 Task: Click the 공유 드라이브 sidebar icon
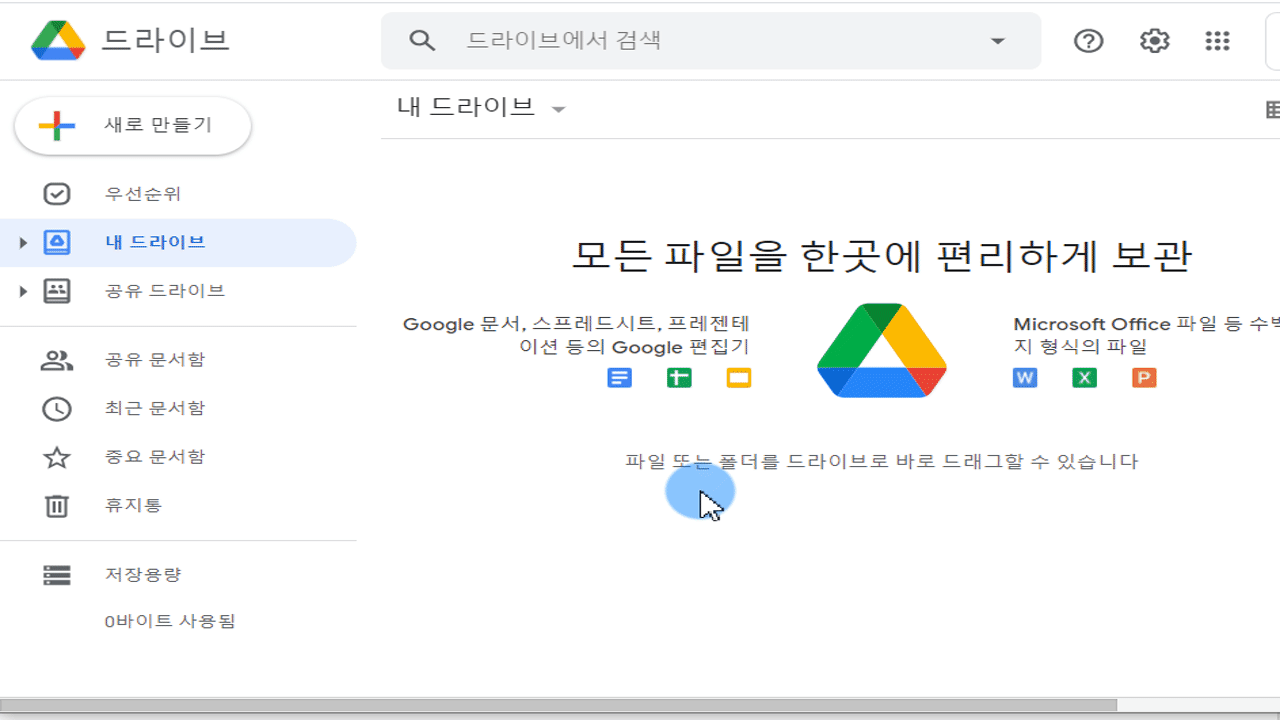(x=57, y=291)
